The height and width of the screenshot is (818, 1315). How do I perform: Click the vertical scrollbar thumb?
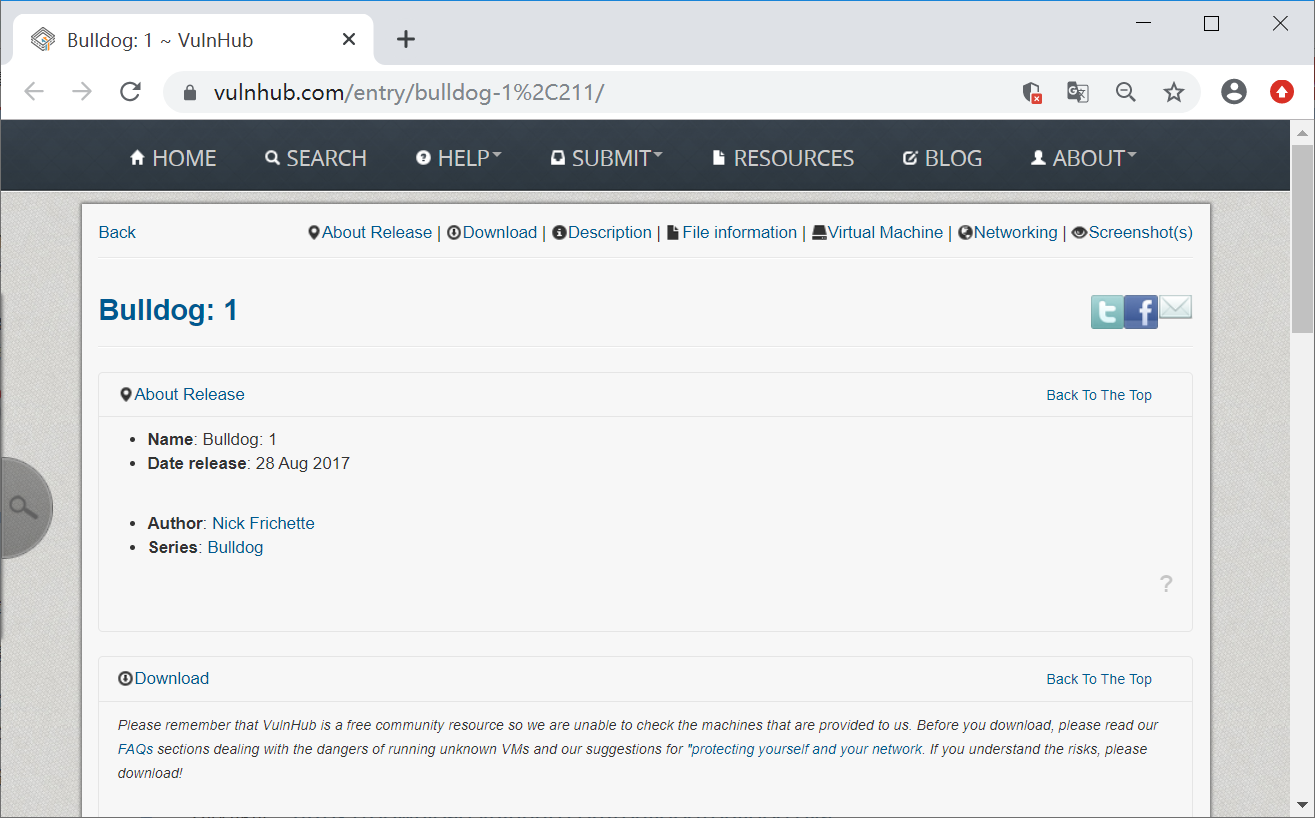[x=1303, y=238]
